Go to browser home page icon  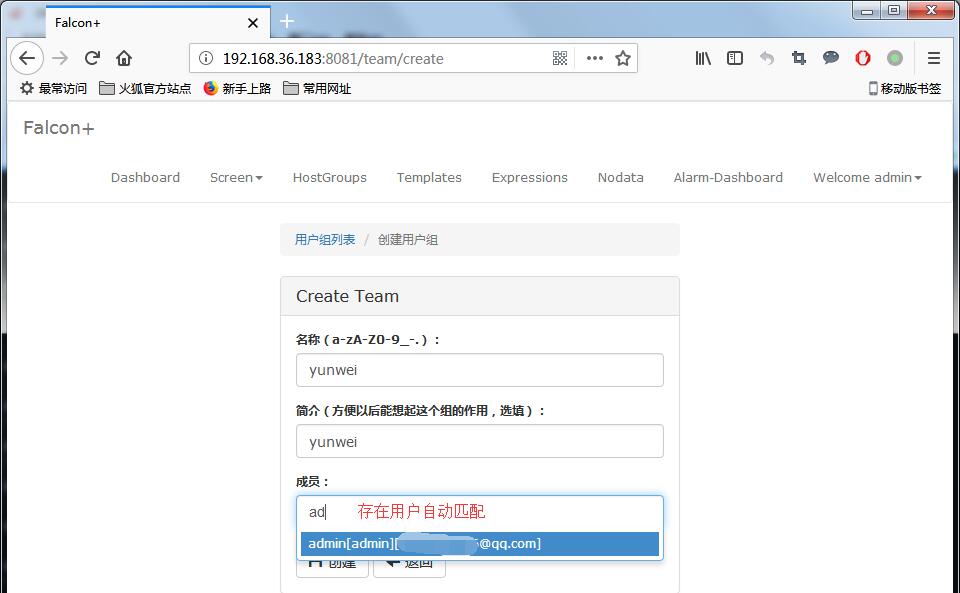[124, 58]
